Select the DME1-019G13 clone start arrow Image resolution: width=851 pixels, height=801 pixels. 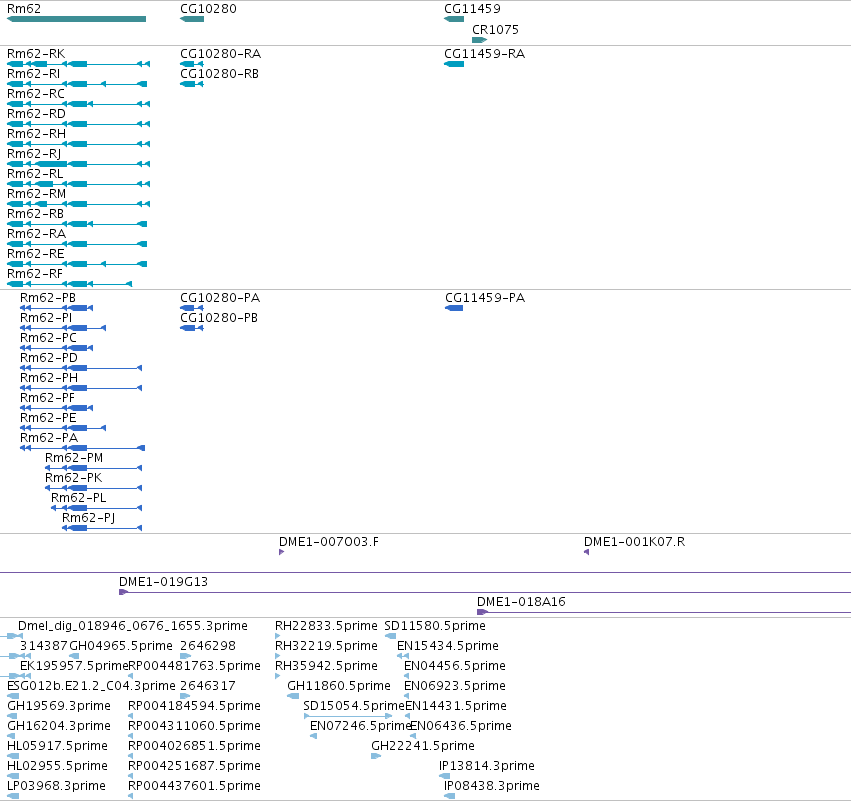[123, 592]
